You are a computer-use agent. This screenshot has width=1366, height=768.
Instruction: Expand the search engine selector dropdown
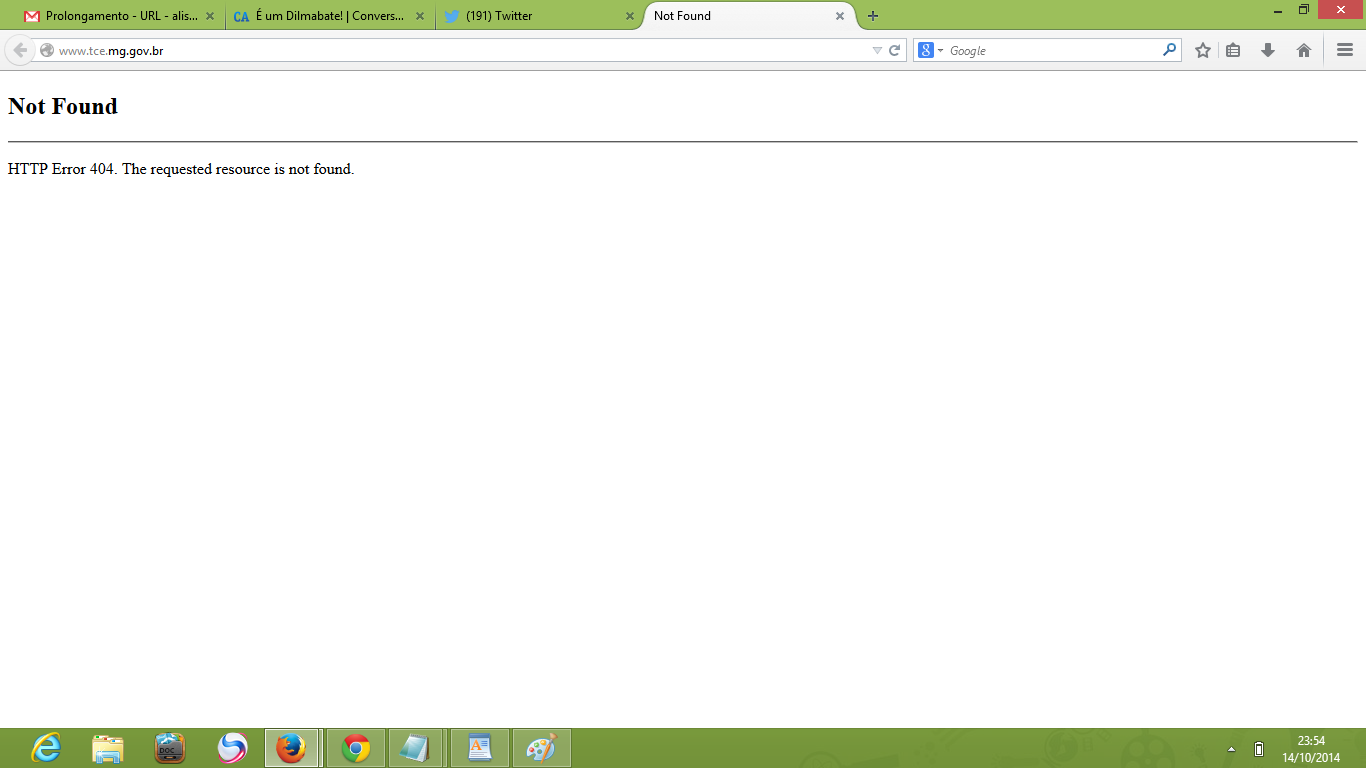pos(931,50)
